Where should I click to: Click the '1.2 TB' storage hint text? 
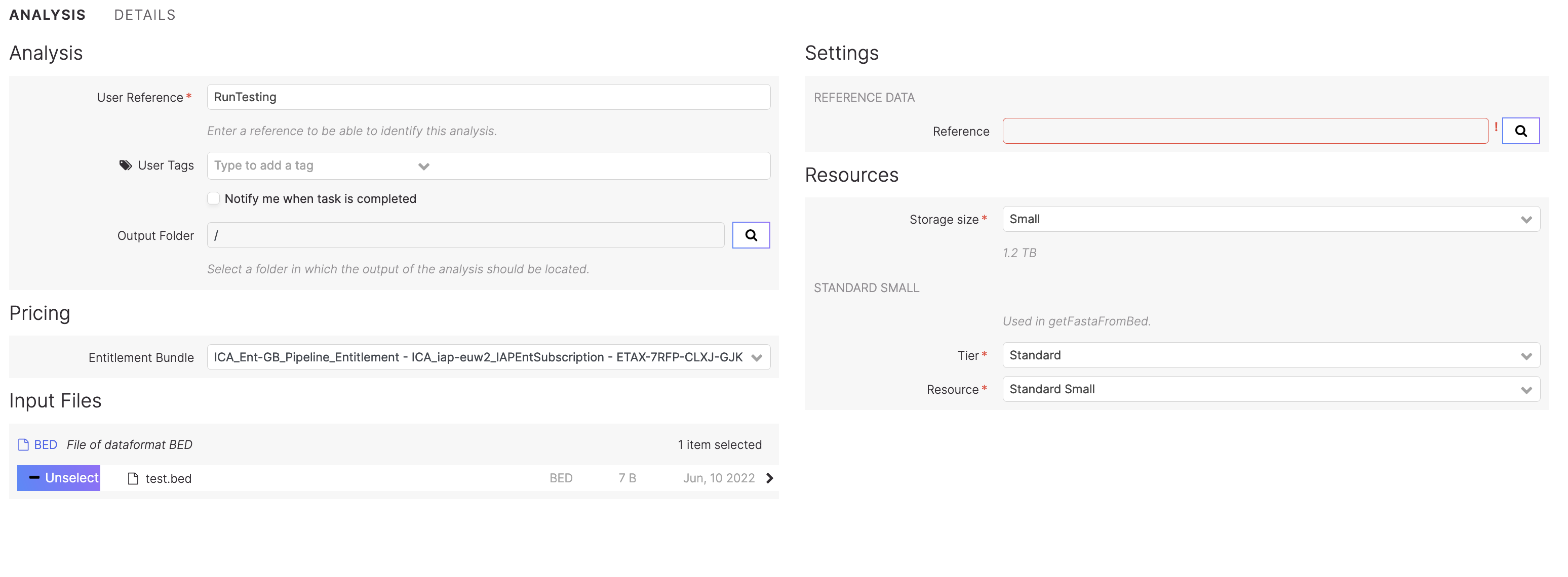(x=1020, y=253)
